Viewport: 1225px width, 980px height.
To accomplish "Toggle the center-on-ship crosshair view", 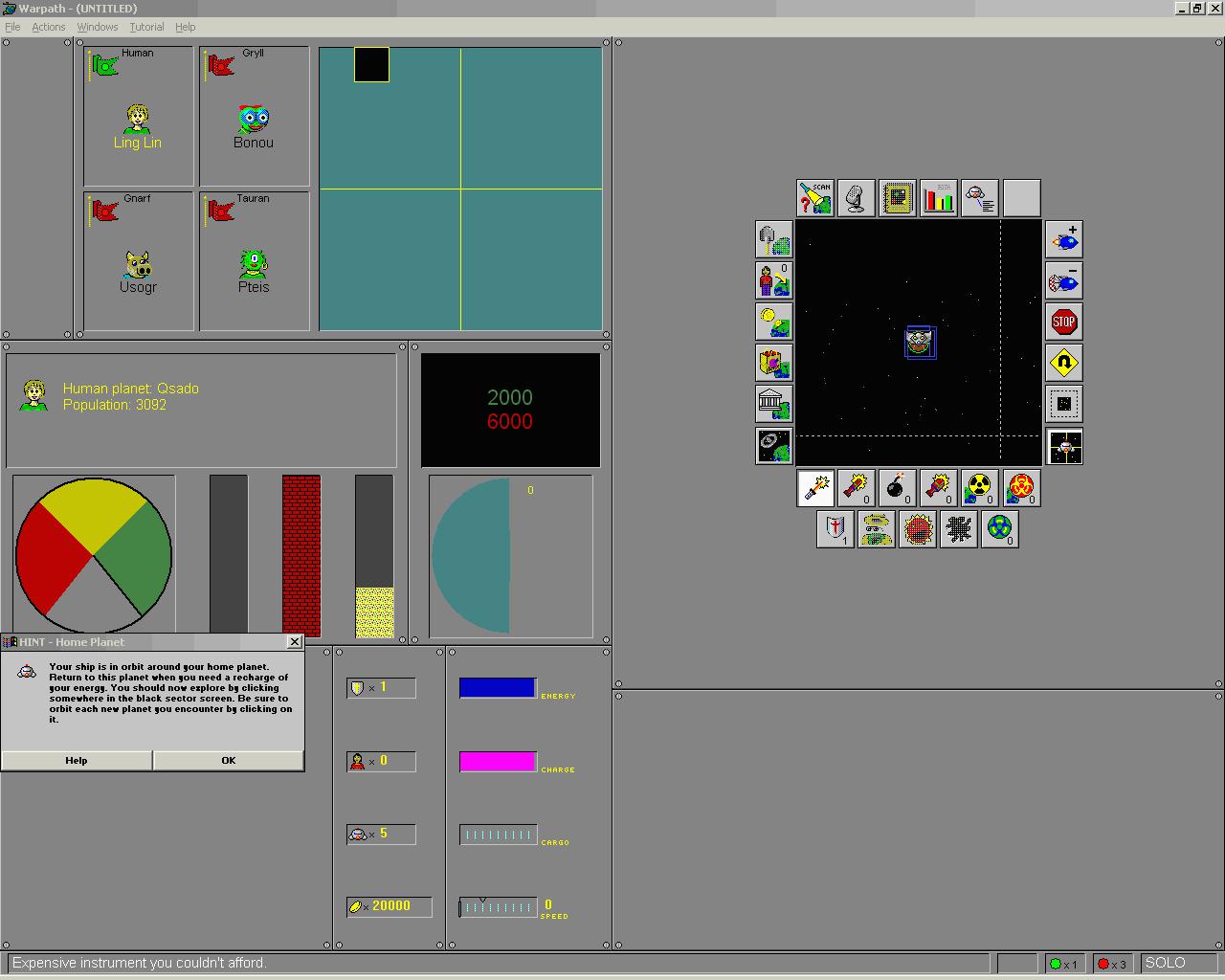I will click(1064, 446).
